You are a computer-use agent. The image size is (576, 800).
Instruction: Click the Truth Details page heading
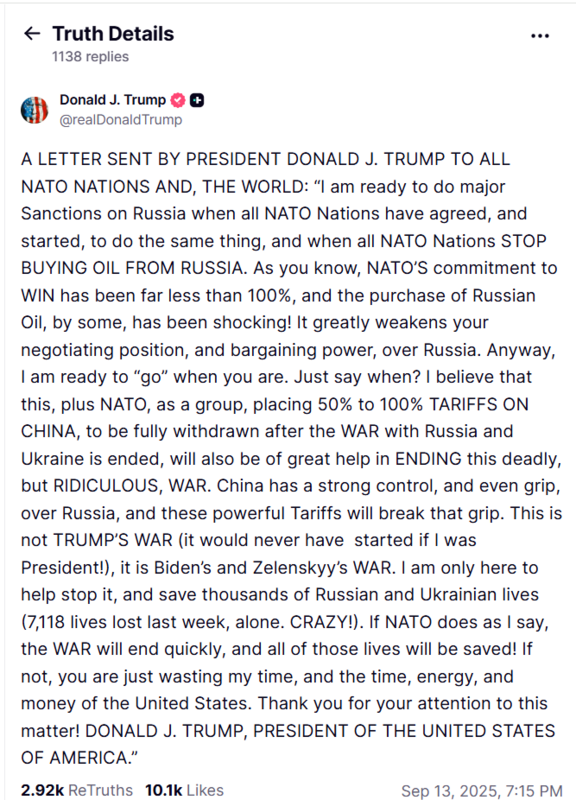pos(113,34)
